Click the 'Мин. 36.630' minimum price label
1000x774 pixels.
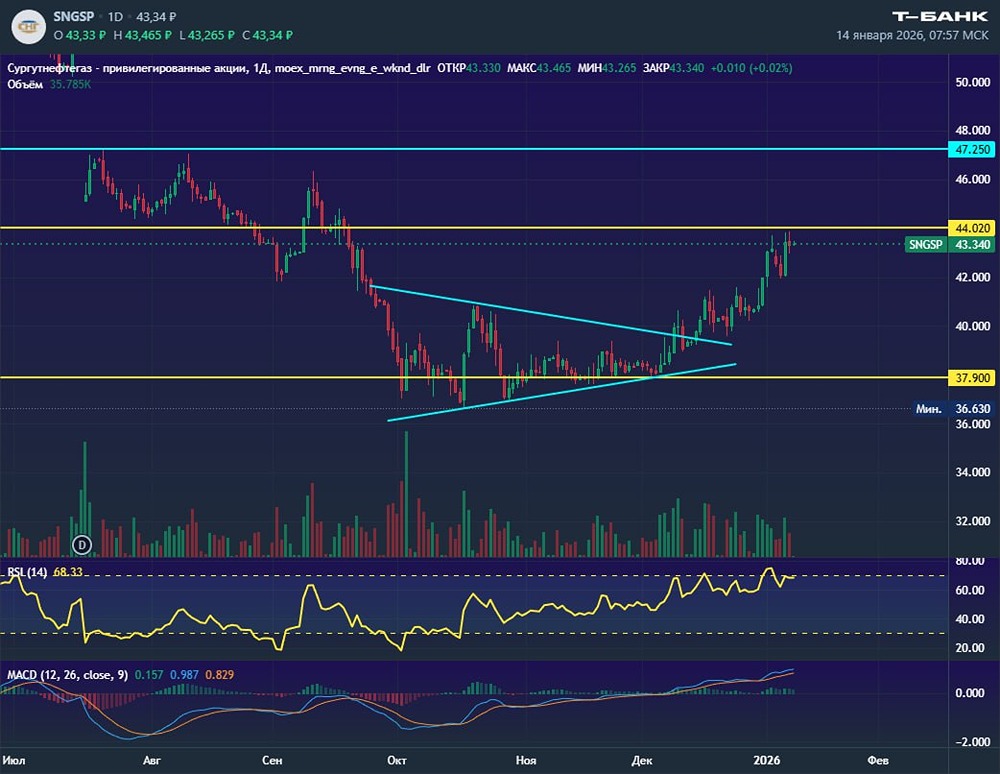point(953,409)
